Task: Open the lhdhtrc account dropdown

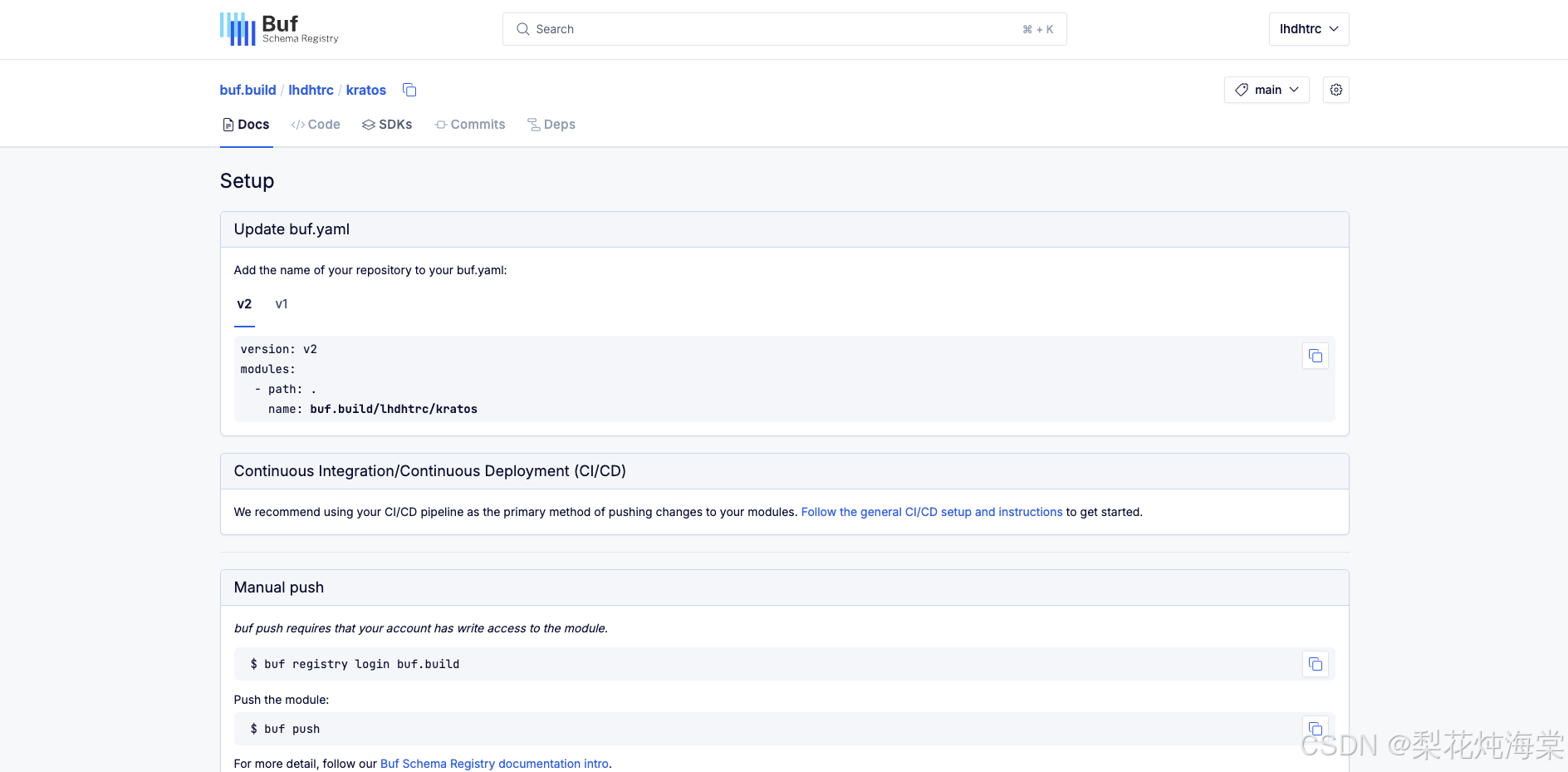Action: click(1309, 29)
